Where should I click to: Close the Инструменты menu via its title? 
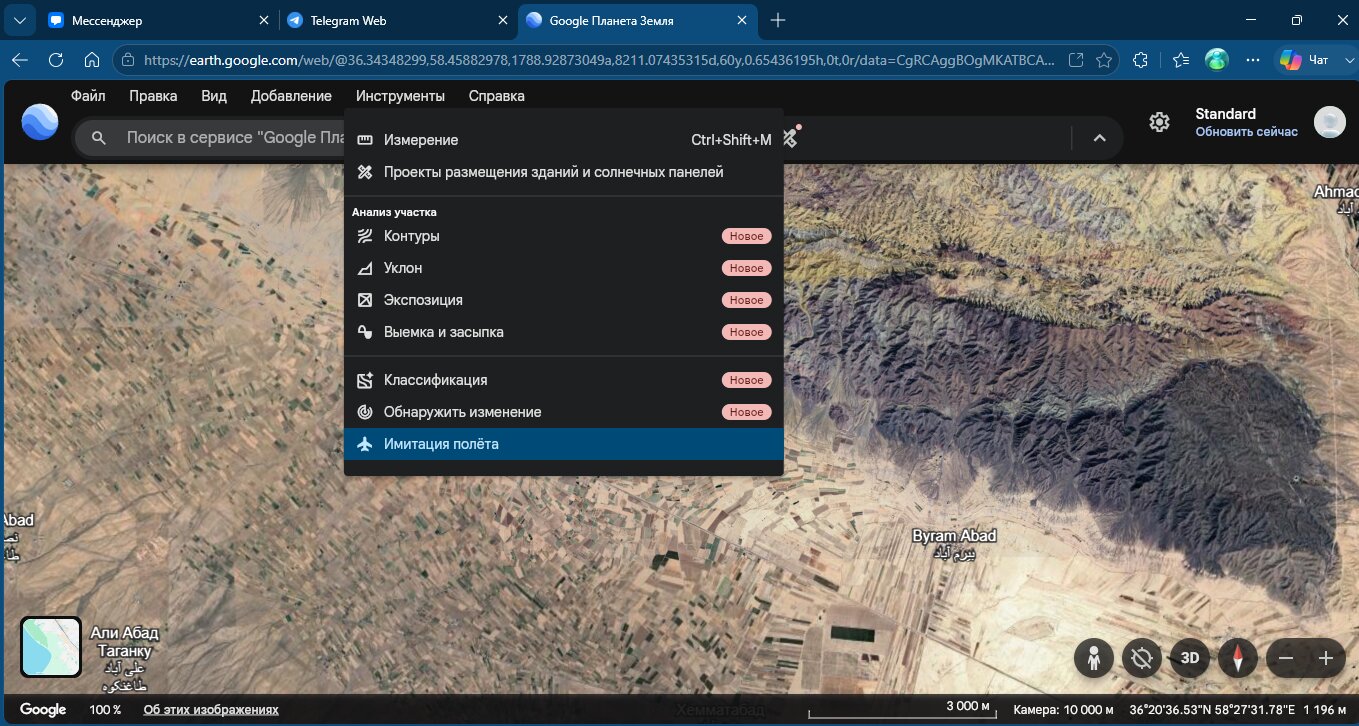400,96
